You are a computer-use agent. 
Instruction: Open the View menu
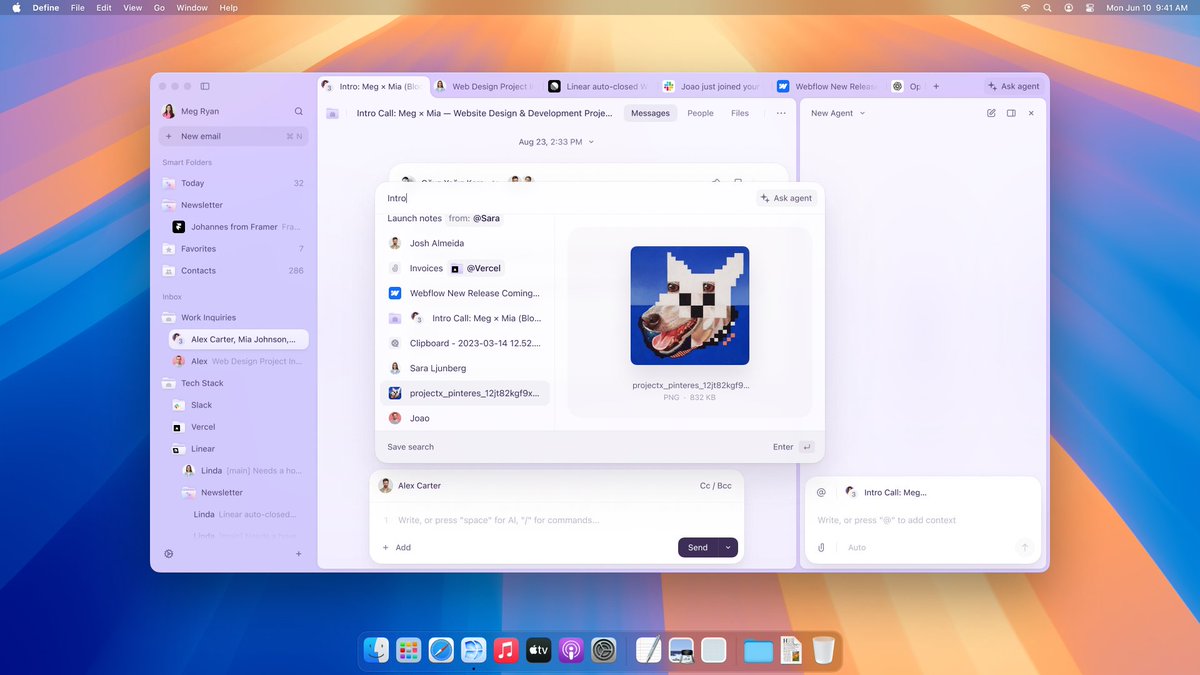(x=132, y=7)
